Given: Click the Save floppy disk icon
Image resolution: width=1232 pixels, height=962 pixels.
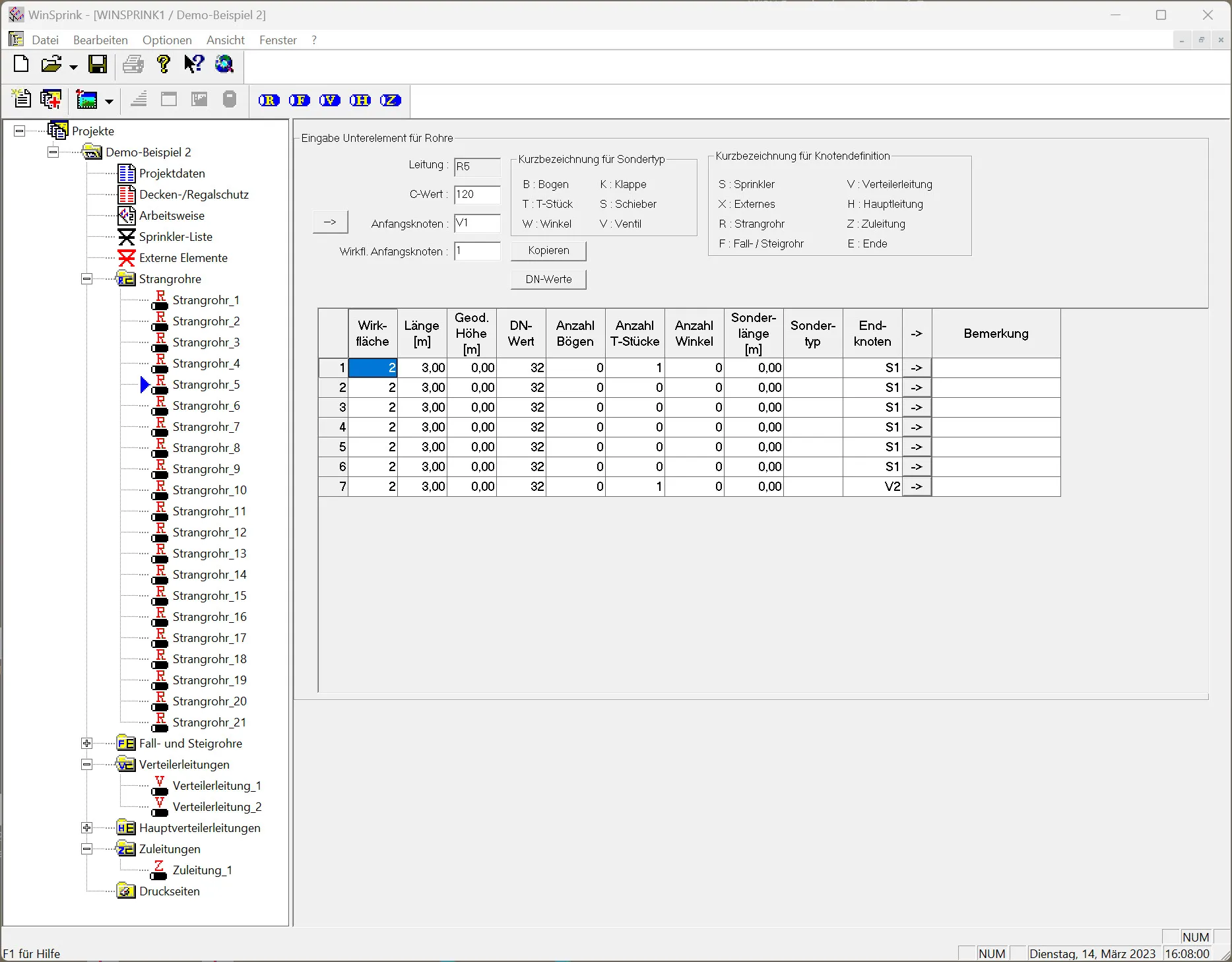Looking at the screenshot, I should [x=98, y=64].
